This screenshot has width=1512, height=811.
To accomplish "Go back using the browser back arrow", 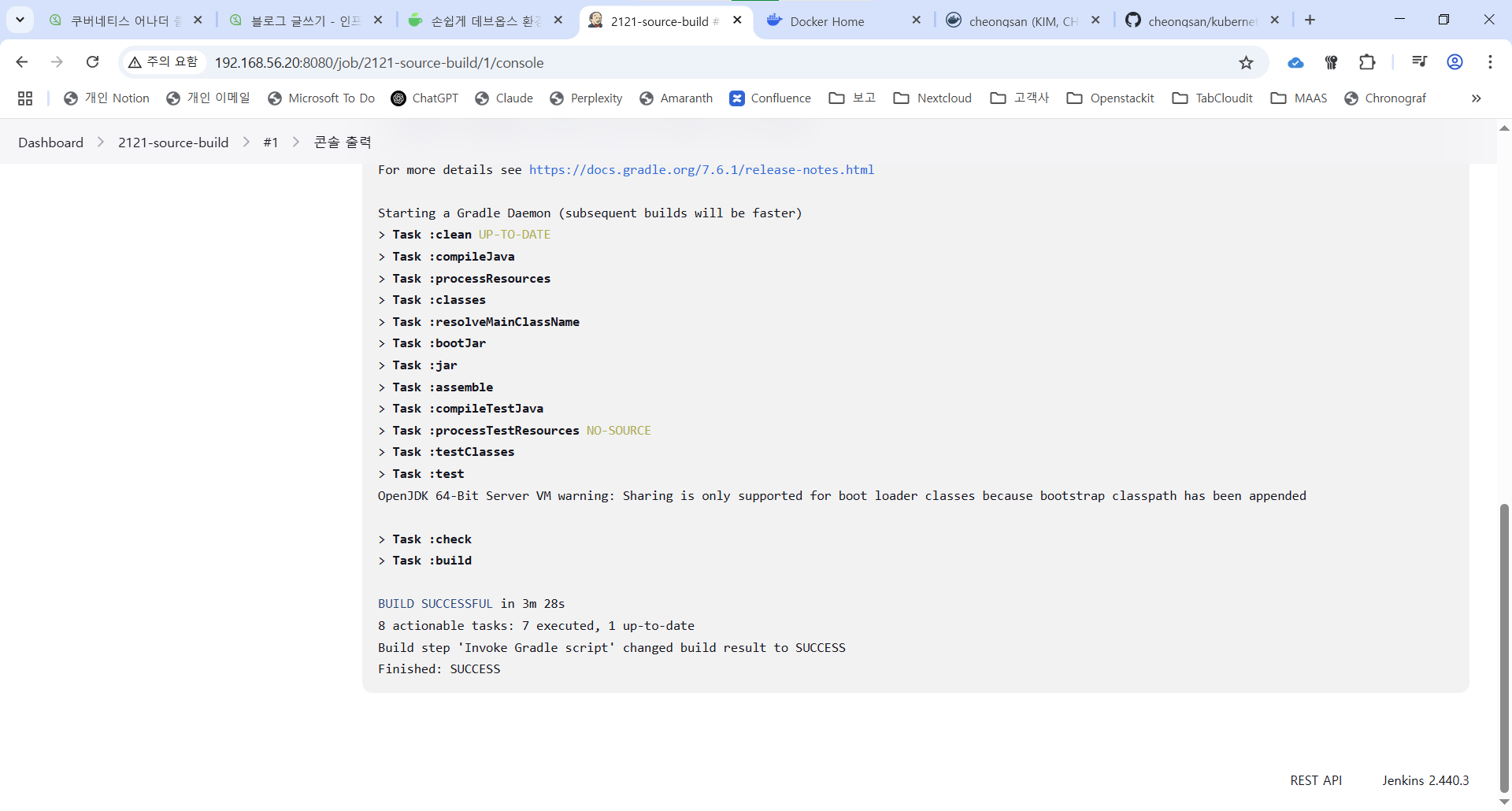I will pos(22,62).
